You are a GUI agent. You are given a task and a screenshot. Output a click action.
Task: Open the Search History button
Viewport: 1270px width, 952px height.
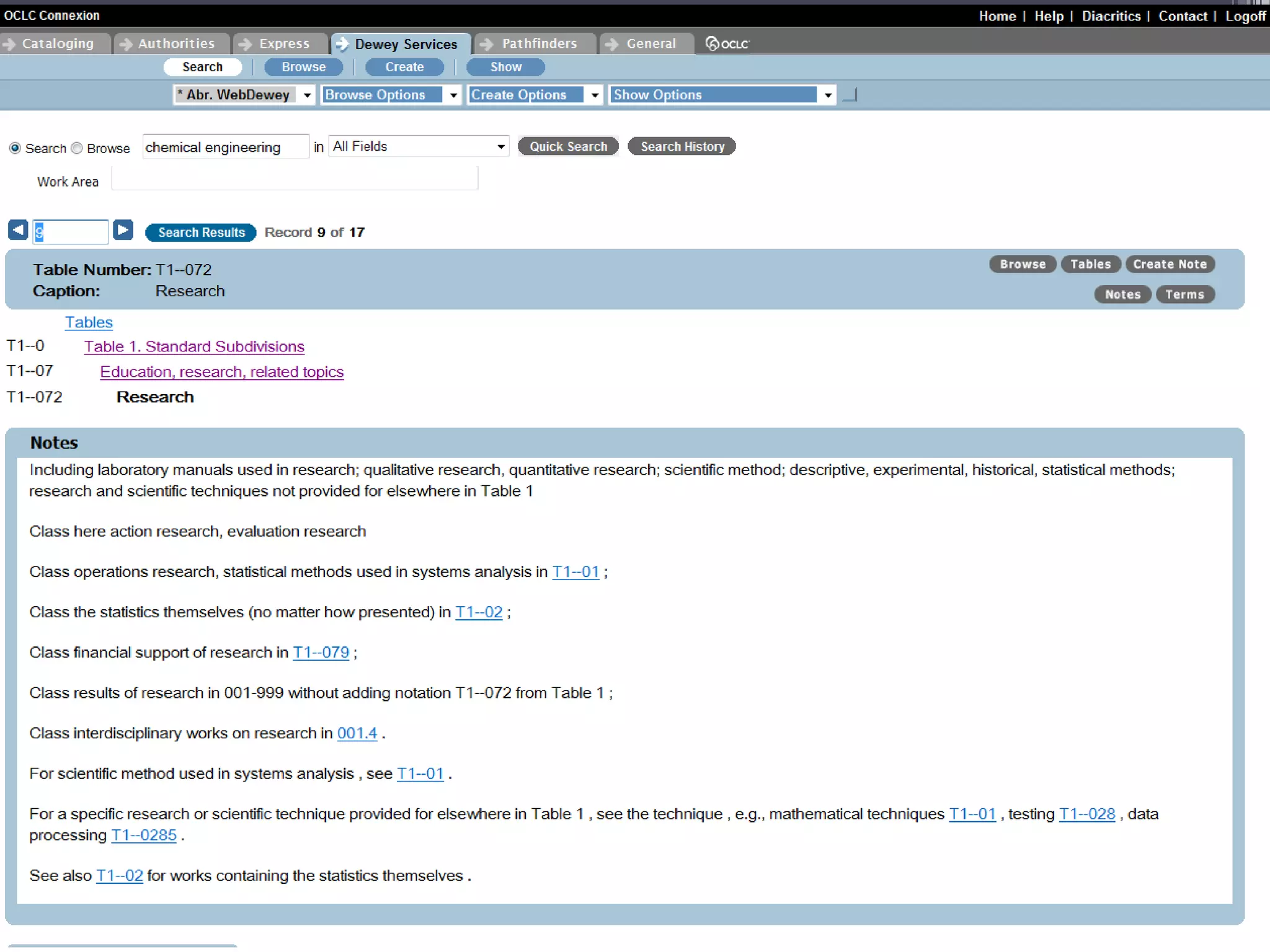click(682, 147)
